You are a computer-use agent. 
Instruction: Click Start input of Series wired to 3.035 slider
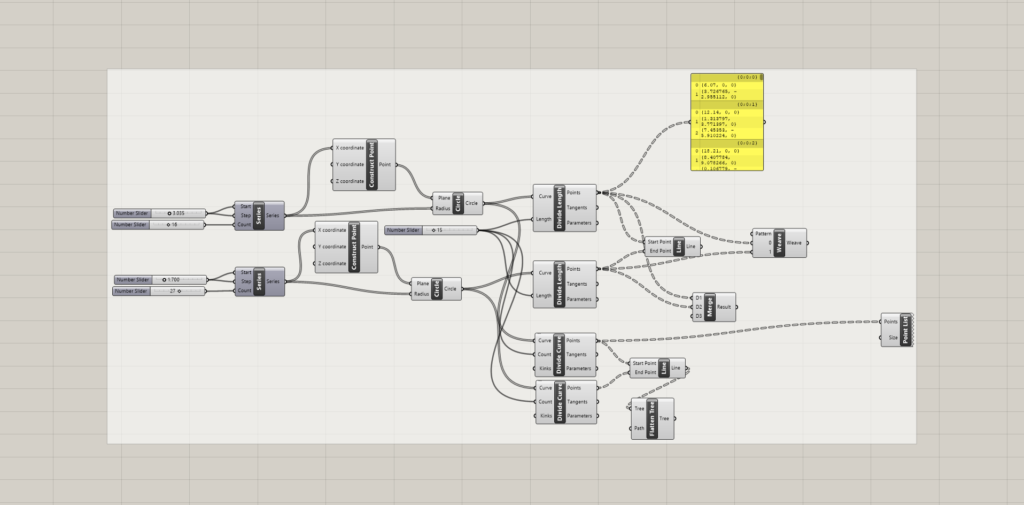point(246,206)
